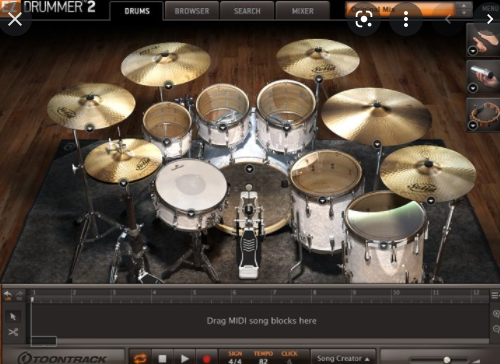Open the tambourine dropdown arrow
Viewport: 500px width, 364px height.
[x=473, y=125]
